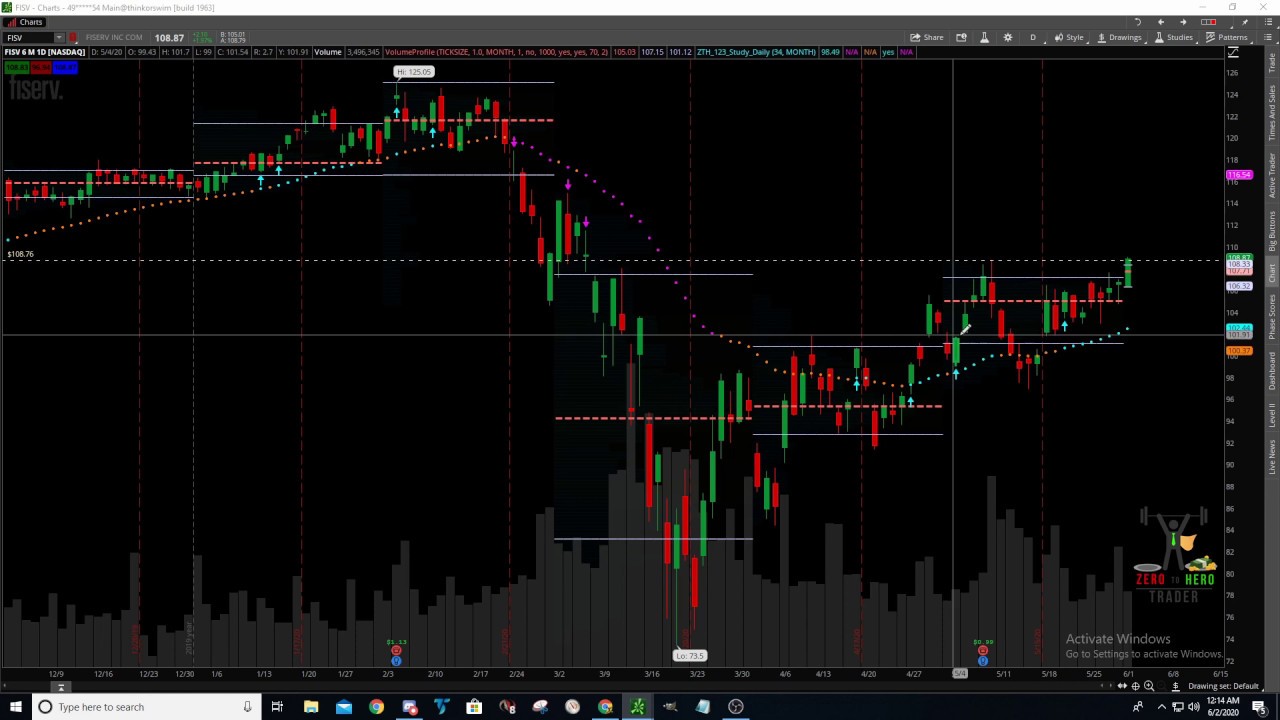This screenshot has height=720, width=1280.
Task: Click the taskbar clock showing 12:14 AM
Action: [x=1223, y=707]
